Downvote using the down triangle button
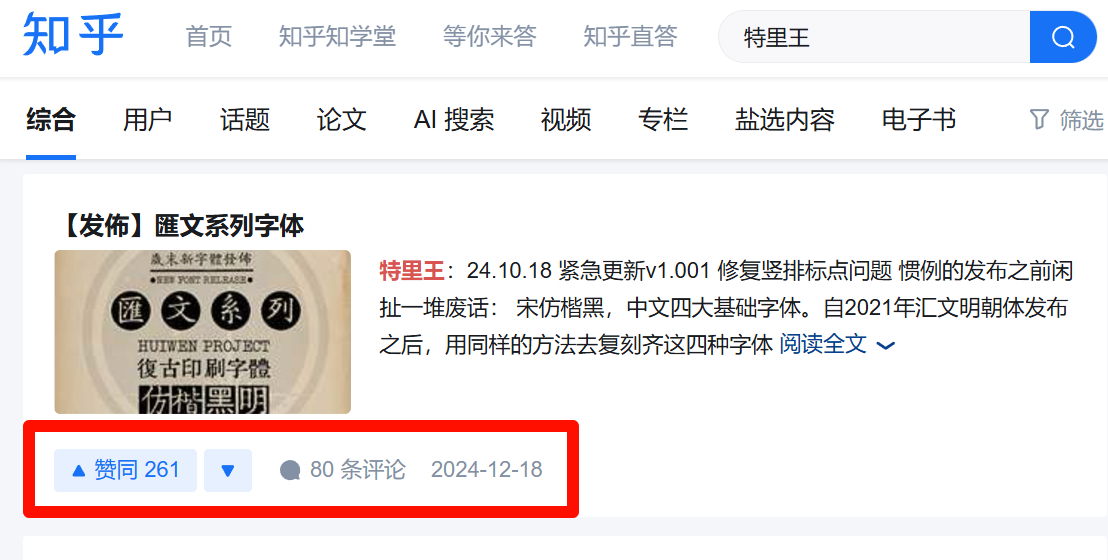Viewport: 1108px width, 560px height. pyautogui.click(x=228, y=470)
